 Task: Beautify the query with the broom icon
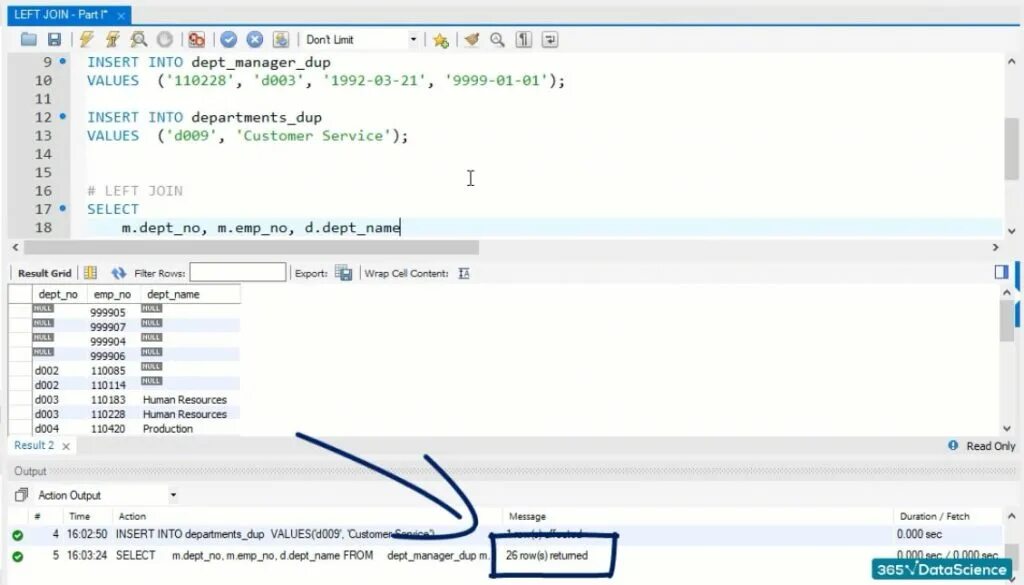point(472,40)
